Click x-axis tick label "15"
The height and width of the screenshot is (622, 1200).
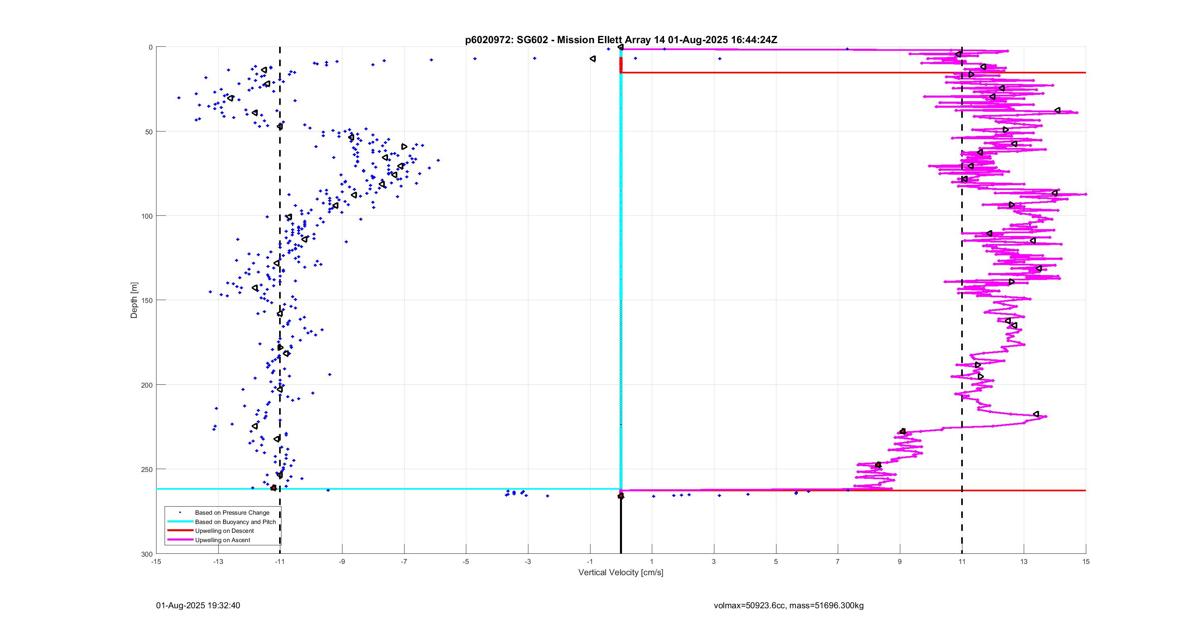[1086, 562]
